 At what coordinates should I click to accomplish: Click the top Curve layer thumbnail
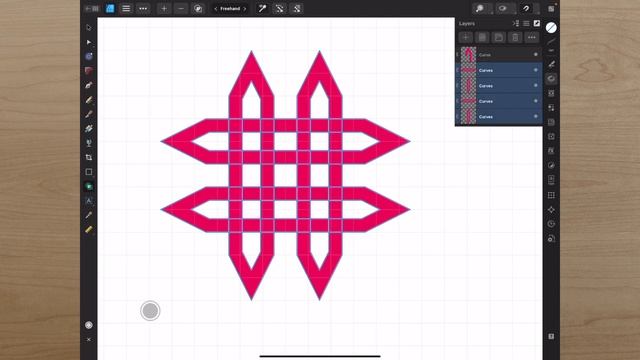pyautogui.click(x=469, y=55)
